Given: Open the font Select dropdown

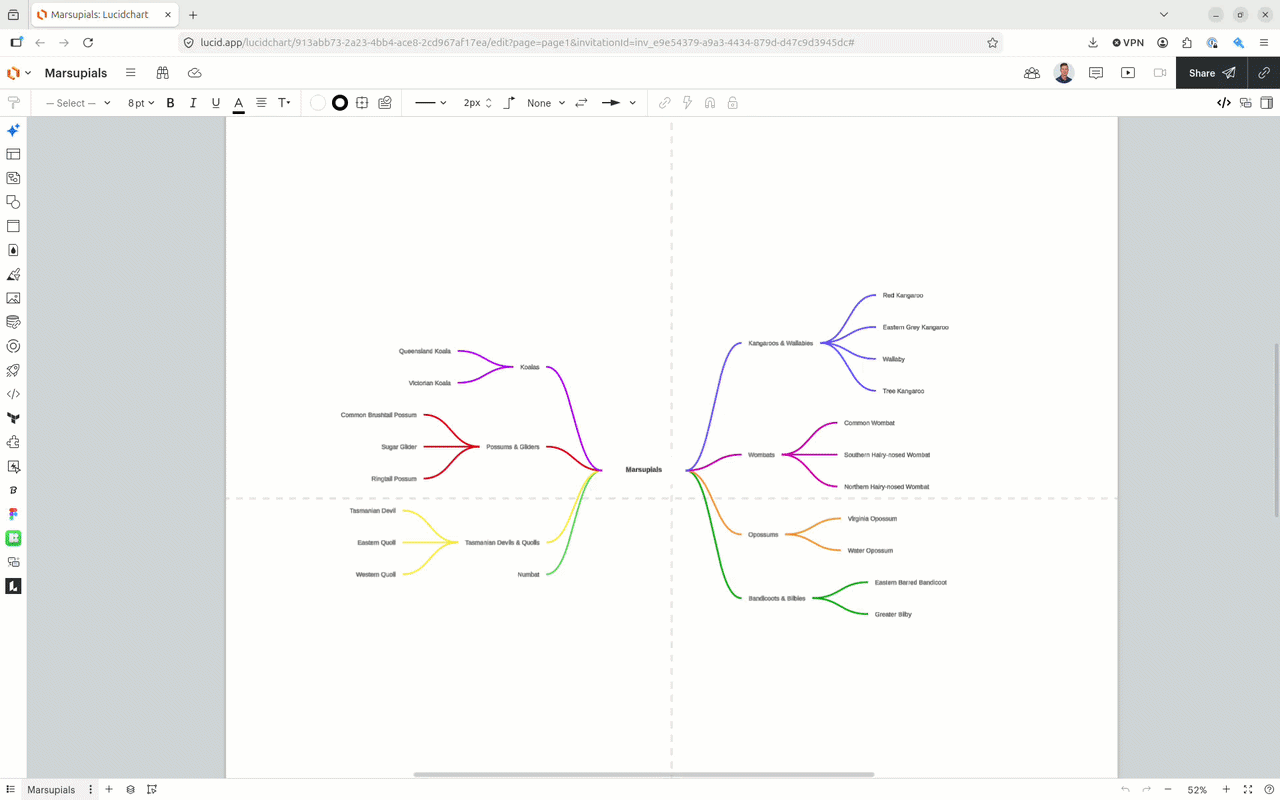Looking at the screenshot, I should [78, 103].
